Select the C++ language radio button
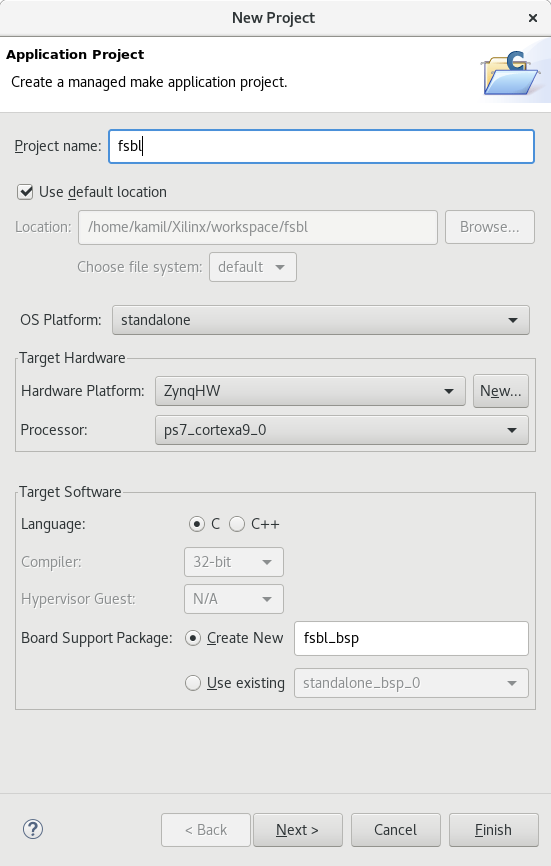This screenshot has width=551, height=866. coord(237,524)
